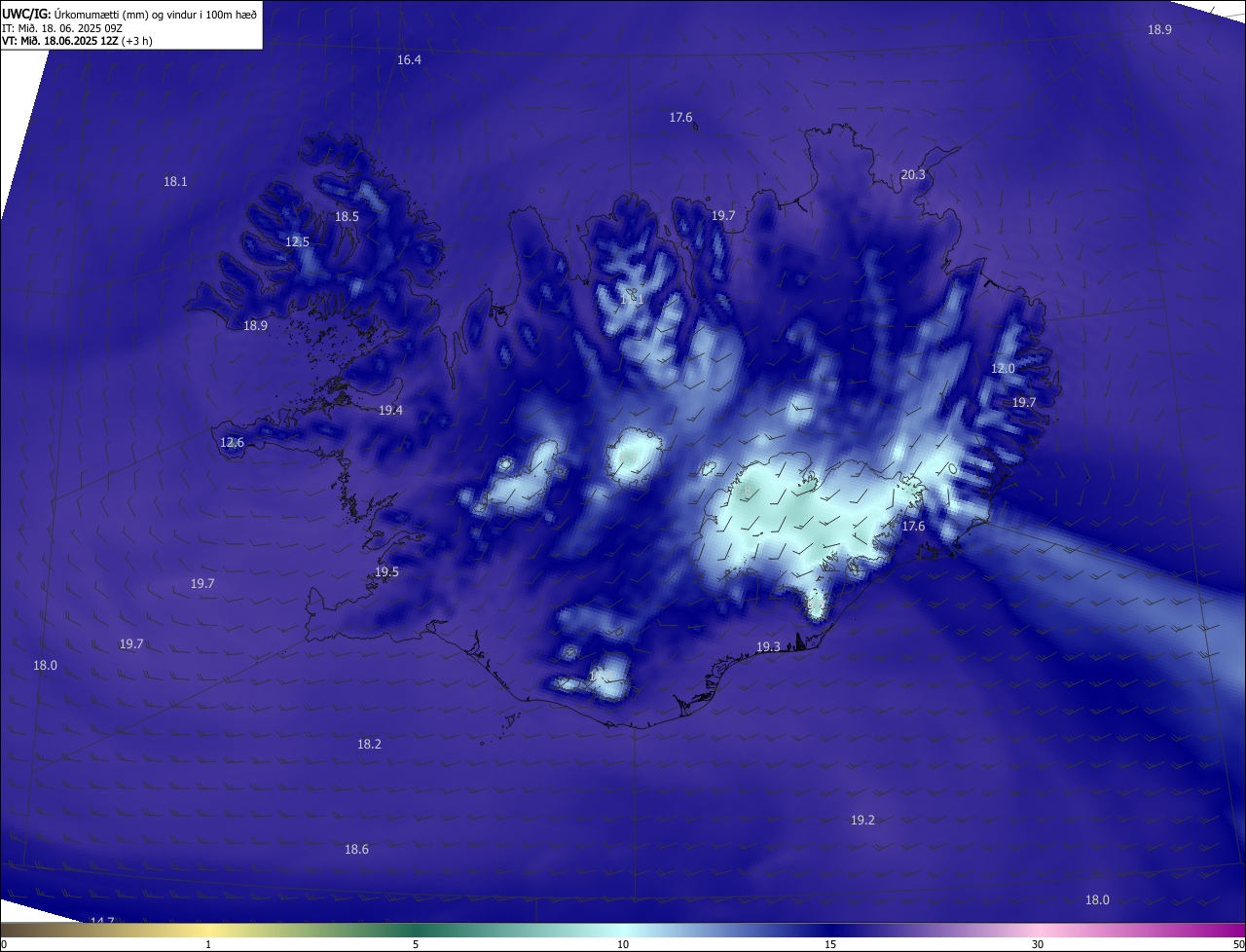Click the valid time 'VT: Mið. 18.06.2025 12Z'
Image resolution: width=1246 pixels, height=952 pixels.
pos(60,41)
